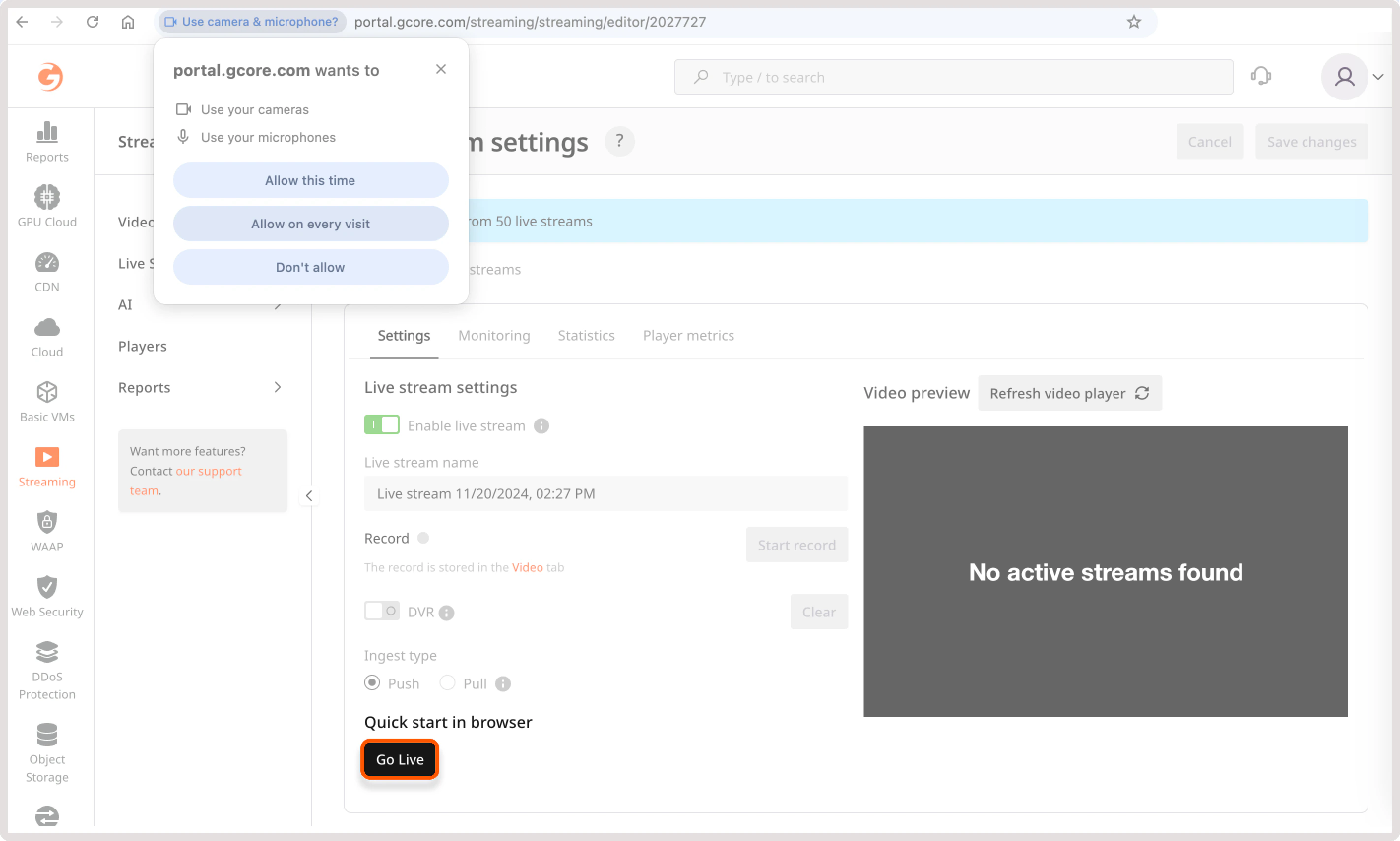
Task: Open the Player metrics tab
Action: (688, 335)
